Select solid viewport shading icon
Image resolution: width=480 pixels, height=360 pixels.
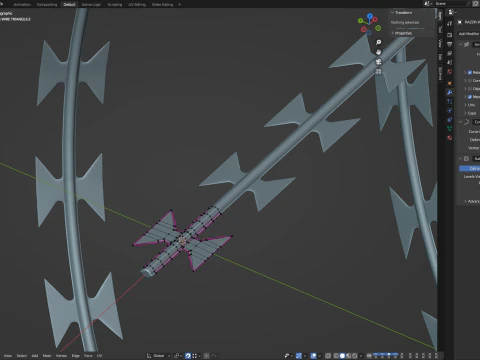click(342, 356)
